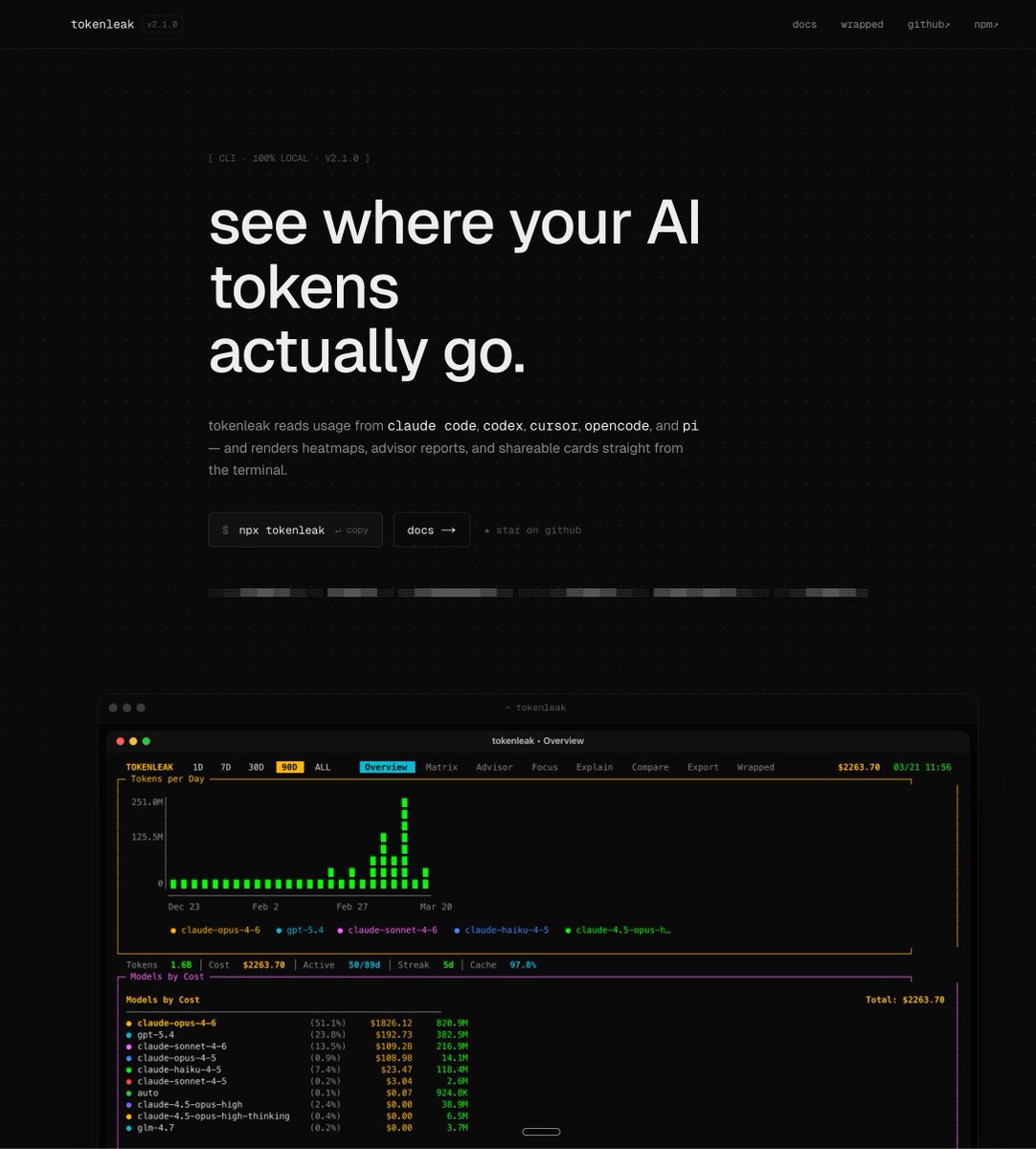Image resolution: width=1036 pixels, height=1149 pixels.
Task: Switch to the Wrapped tab in the terminal
Action: 755,767
